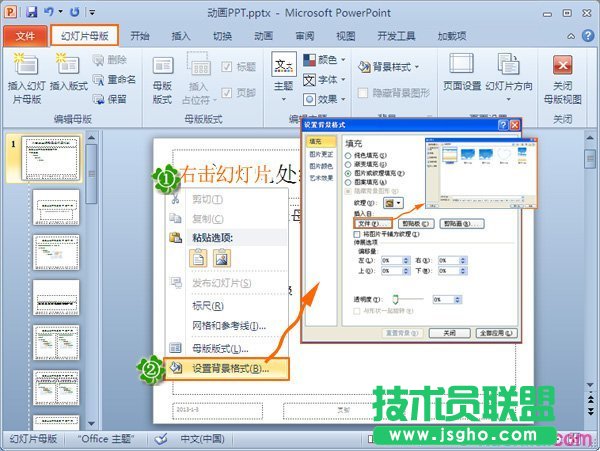Click the 删除 icon in 编辑母版
This screenshot has height=451, width=600.
[98, 60]
